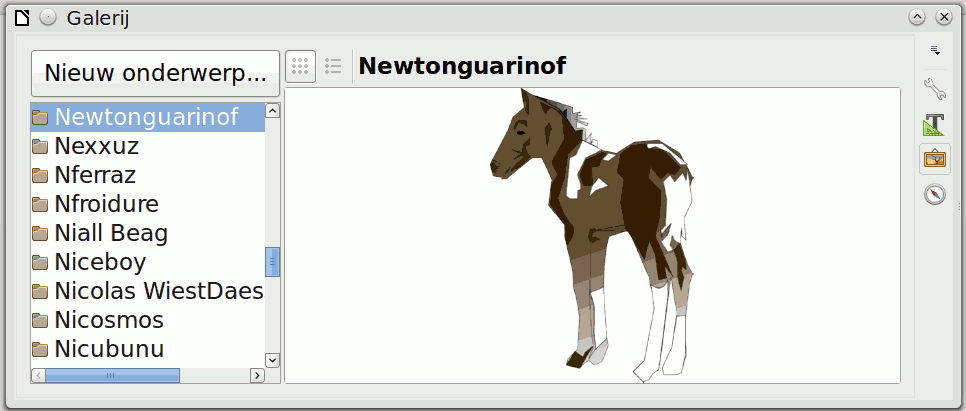
Task: Click the Niceboy folder icon
Action: point(40,262)
